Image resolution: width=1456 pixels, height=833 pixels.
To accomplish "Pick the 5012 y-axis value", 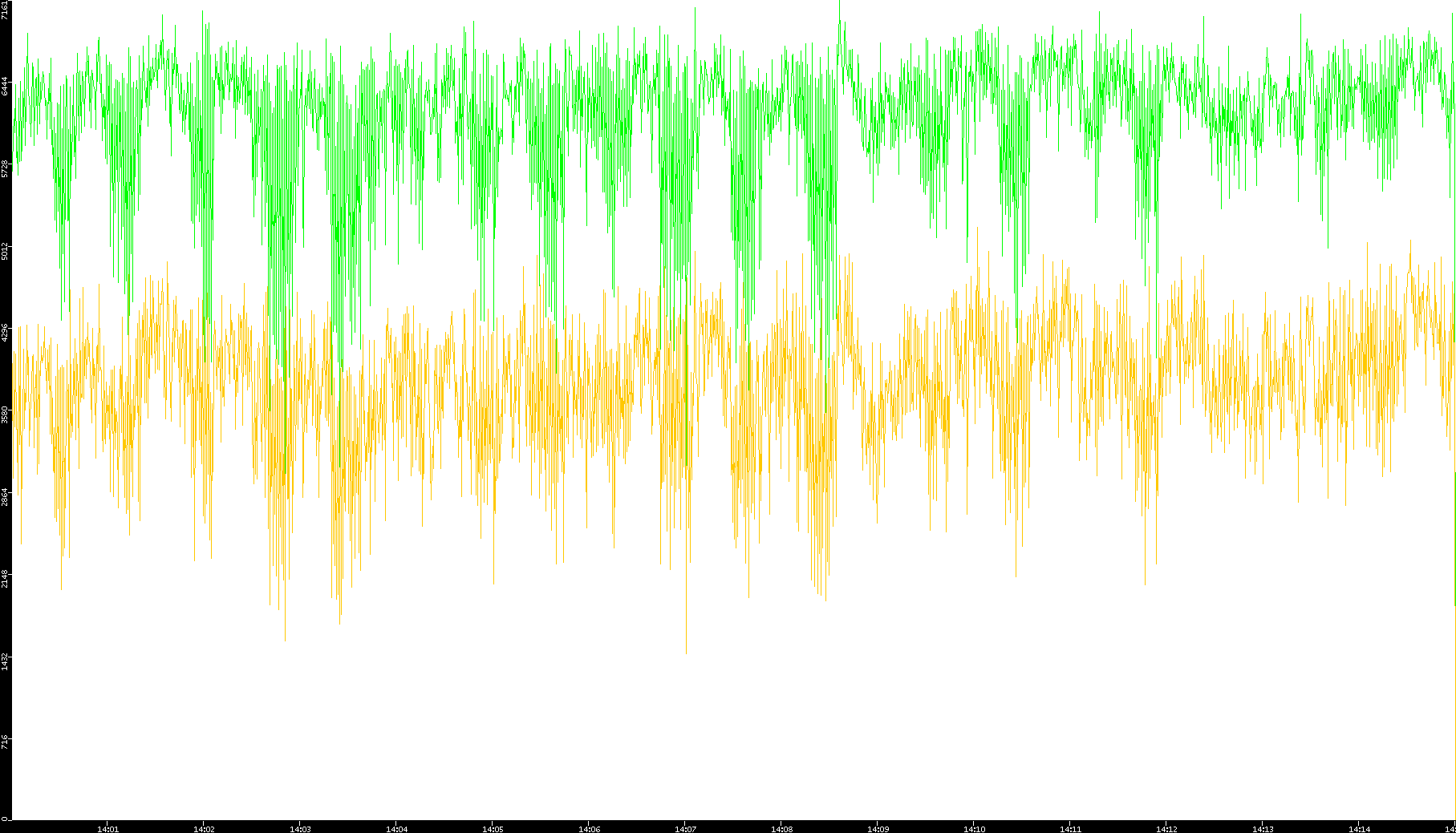I will click(6, 251).
